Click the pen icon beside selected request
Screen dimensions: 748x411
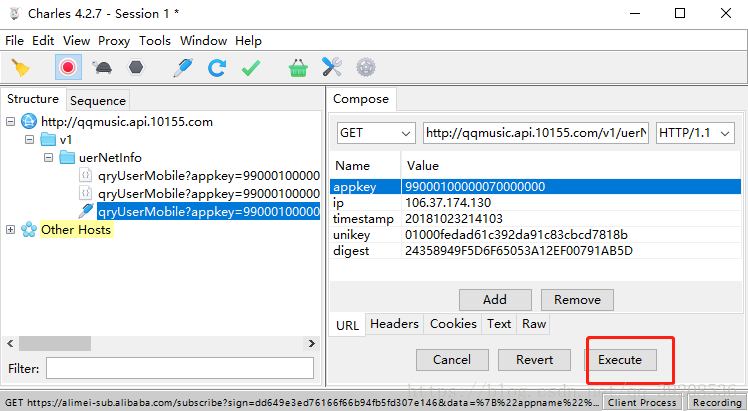(x=86, y=211)
